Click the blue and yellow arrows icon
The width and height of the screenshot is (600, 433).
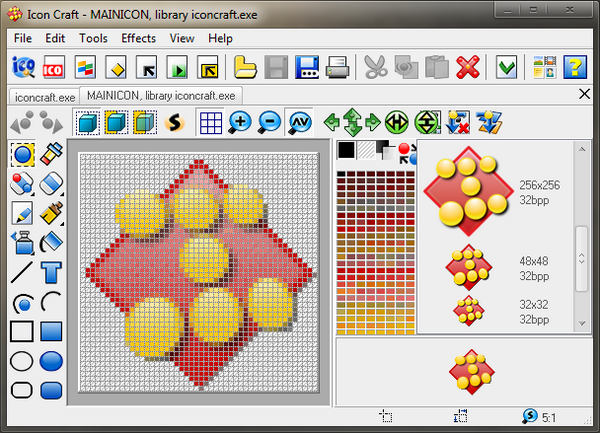coord(488,122)
